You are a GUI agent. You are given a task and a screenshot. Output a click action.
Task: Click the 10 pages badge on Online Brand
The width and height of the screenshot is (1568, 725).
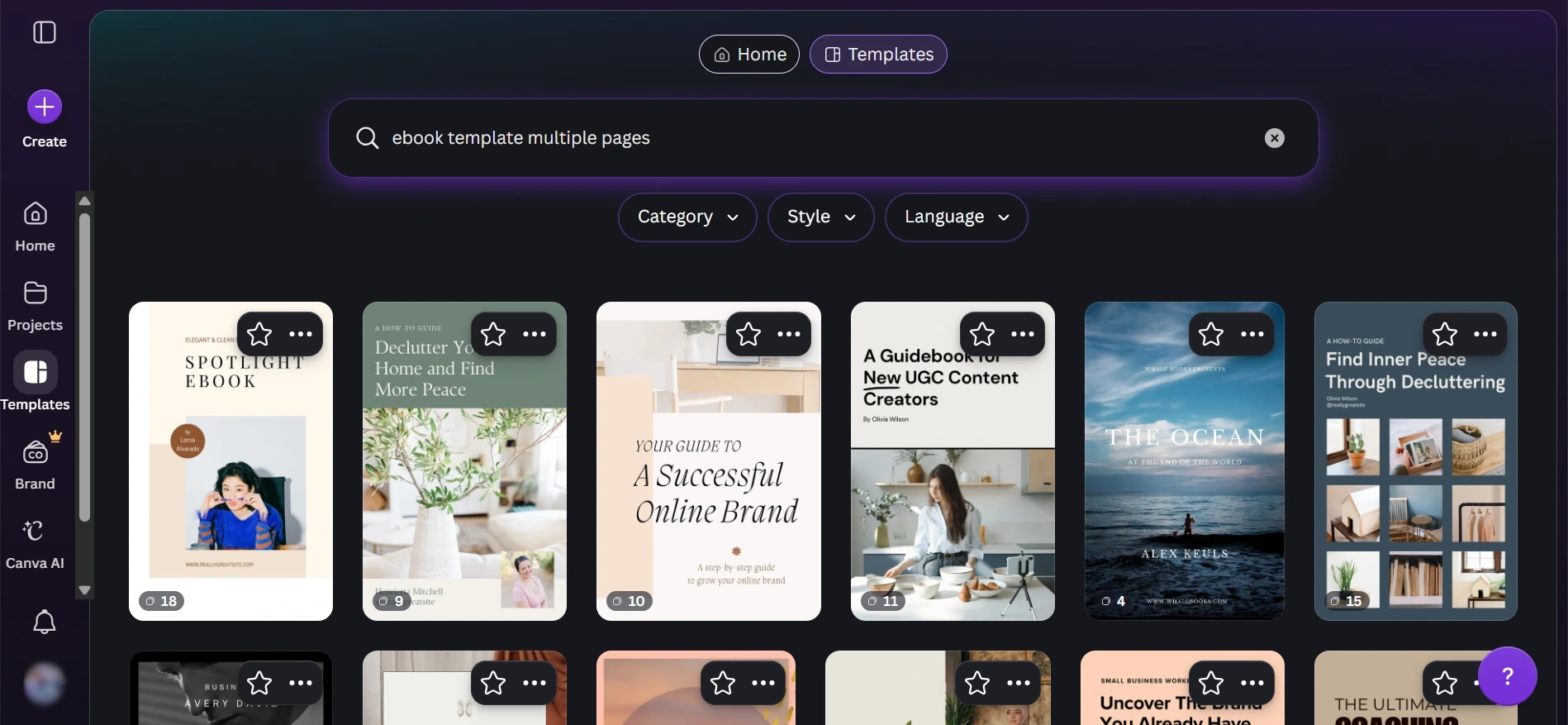point(630,601)
